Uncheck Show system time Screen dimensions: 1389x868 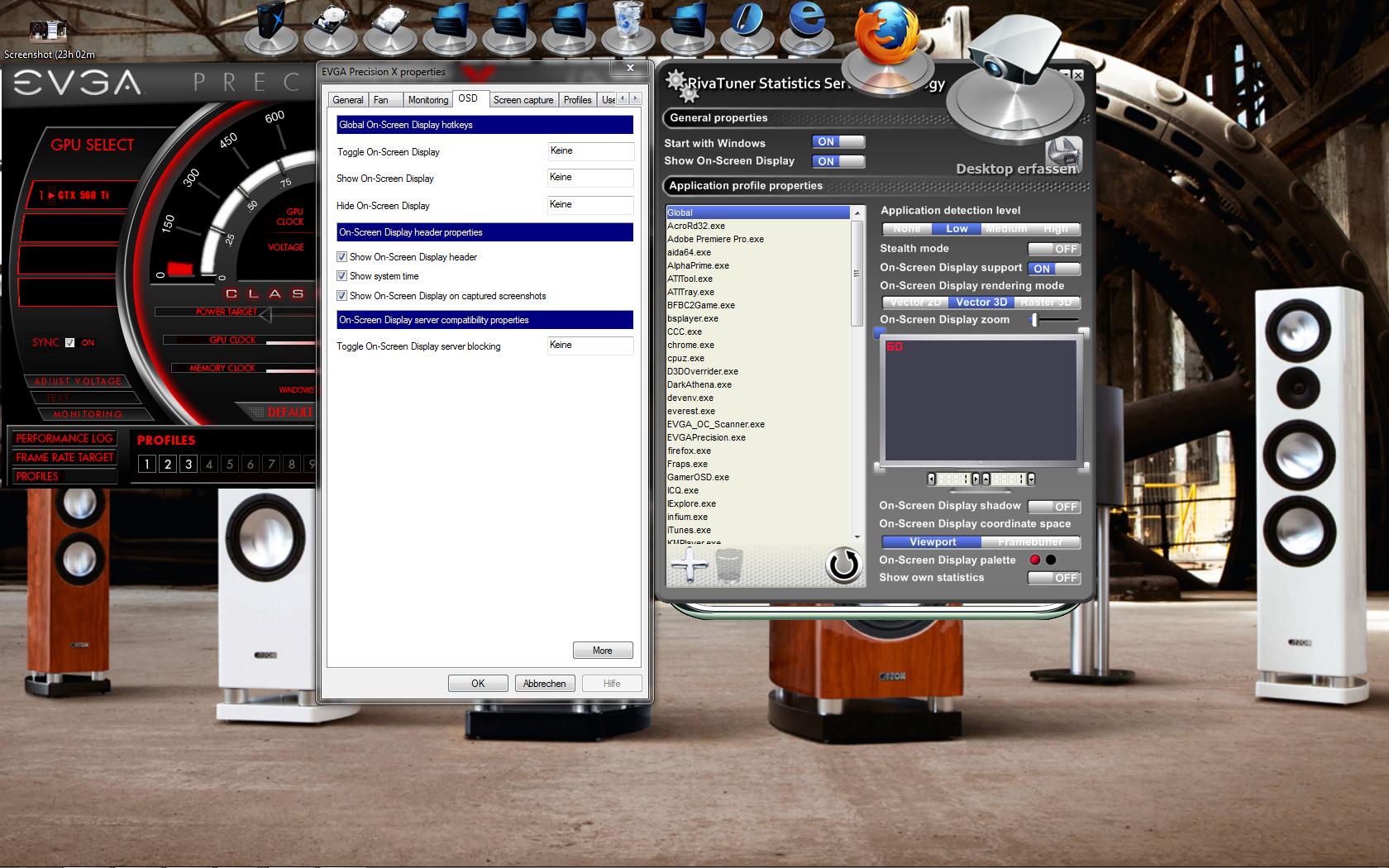[x=341, y=276]
